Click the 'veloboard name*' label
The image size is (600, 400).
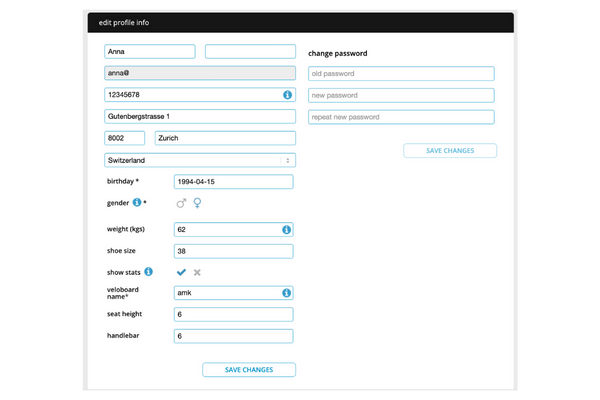pos(123,293)
